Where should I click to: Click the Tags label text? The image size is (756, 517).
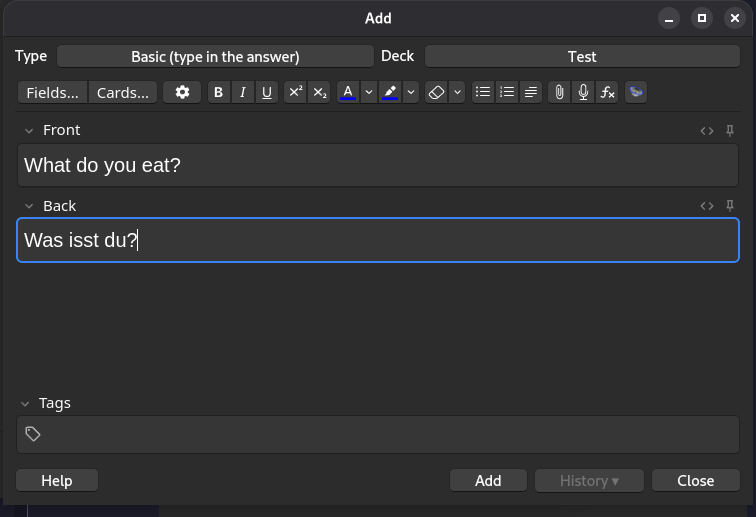point(54,403)
